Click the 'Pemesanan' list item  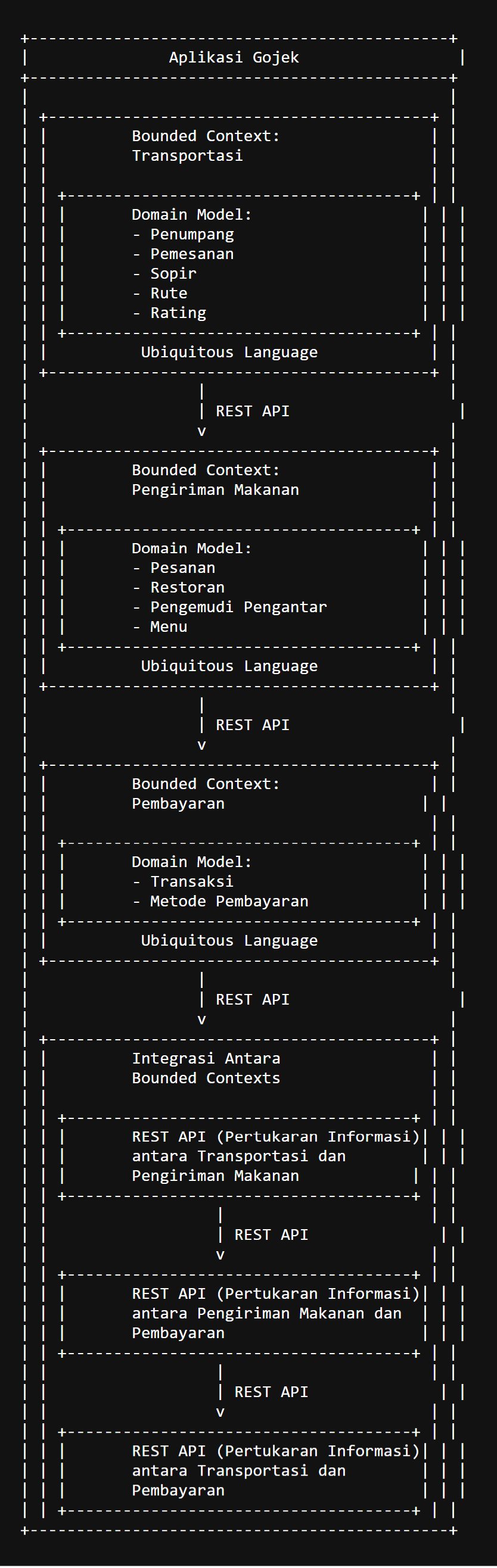[x=192, y=254]
